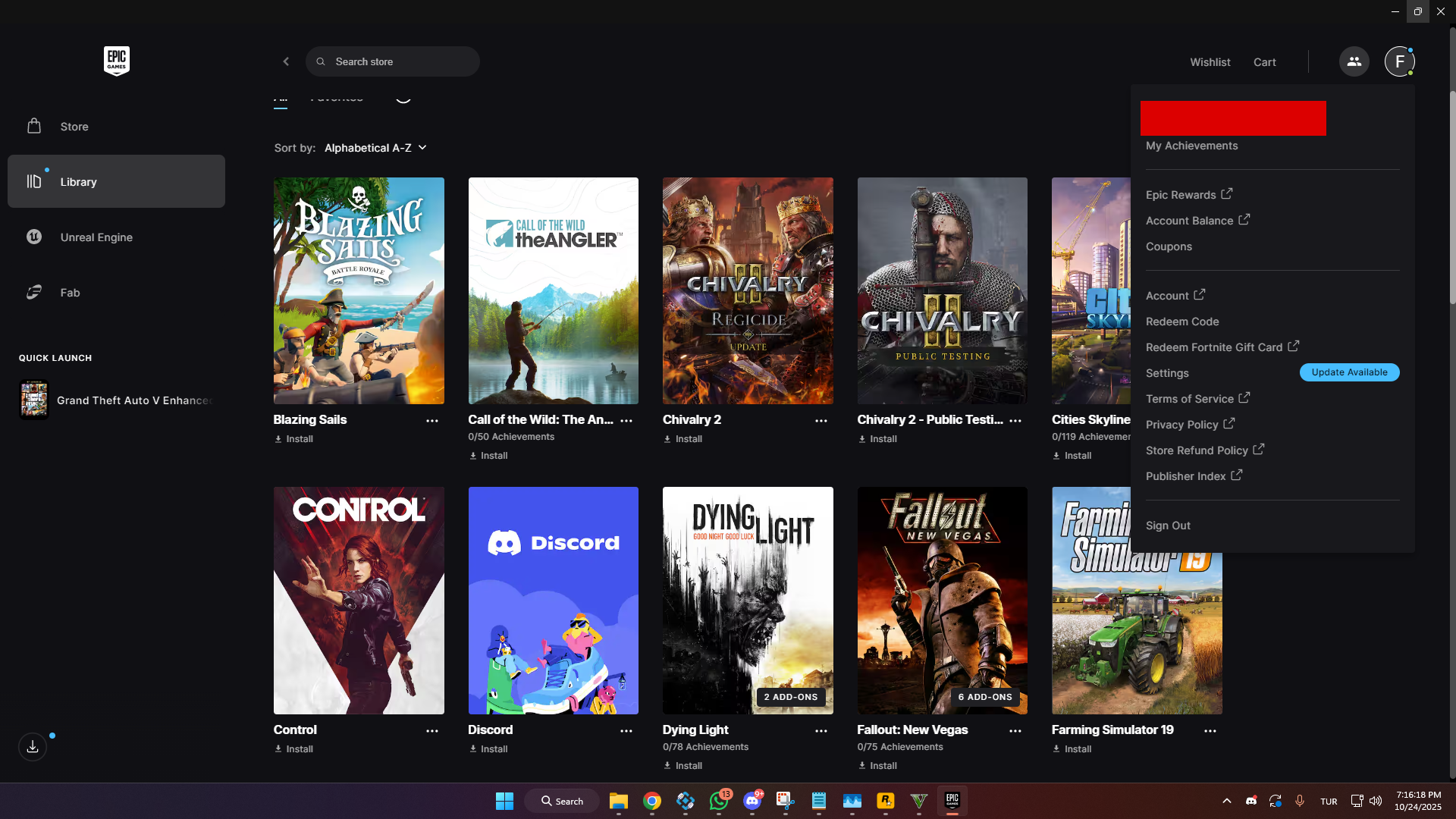Open the friends list icon
Image resolution: width=1456 pixels, height=819 pixels.
pyautogui.click(x=1354, y=61)
